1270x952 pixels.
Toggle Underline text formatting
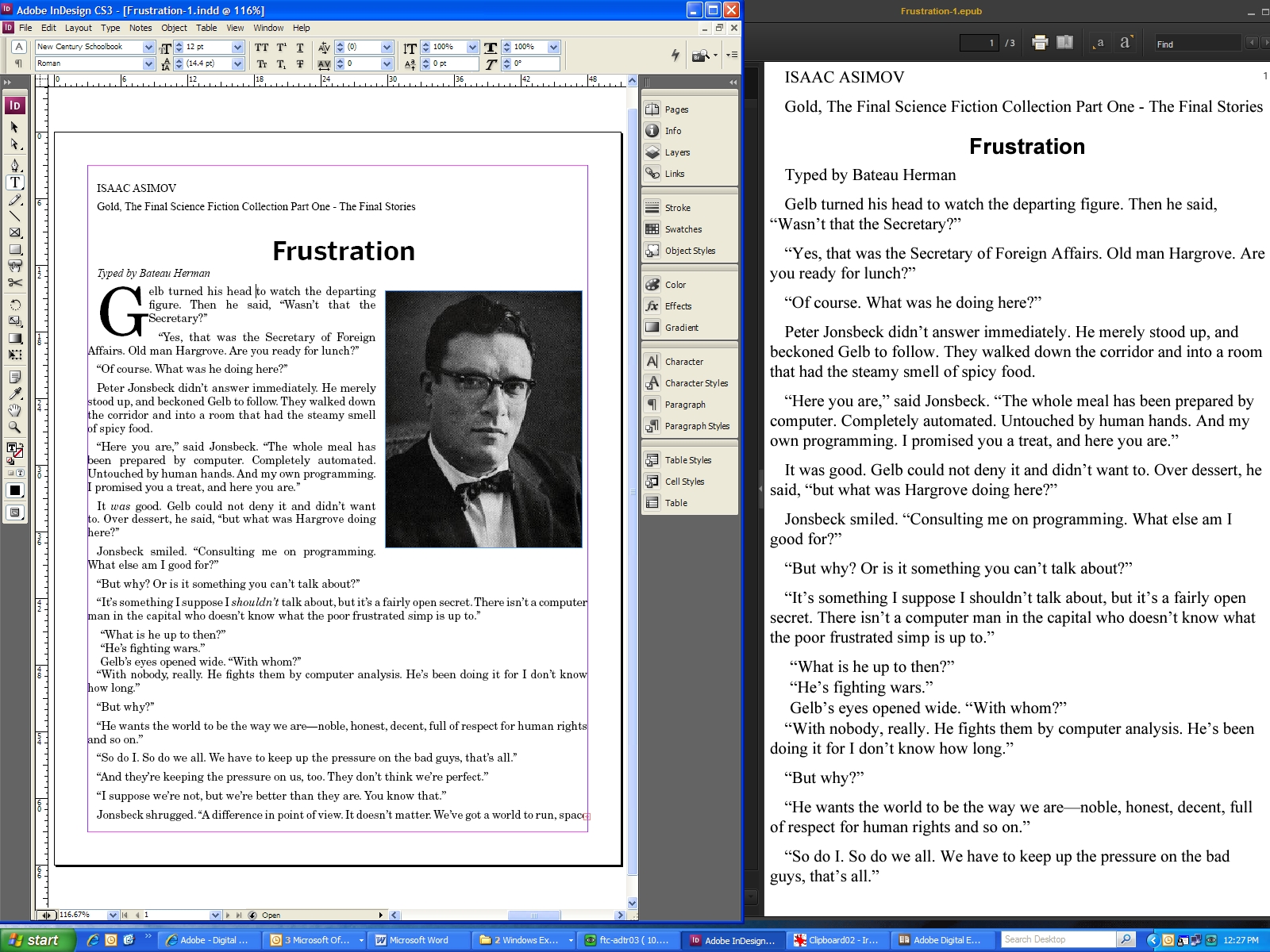pyautogui.click(x=300, y=48)
